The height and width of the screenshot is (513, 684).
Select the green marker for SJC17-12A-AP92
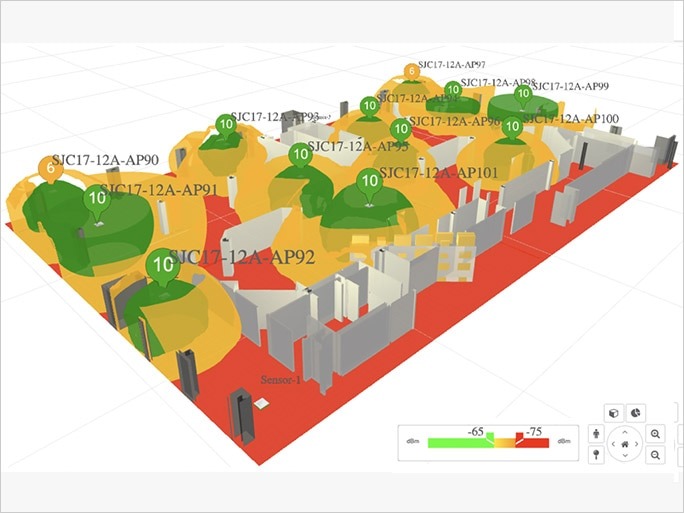(x=162, y=266)
